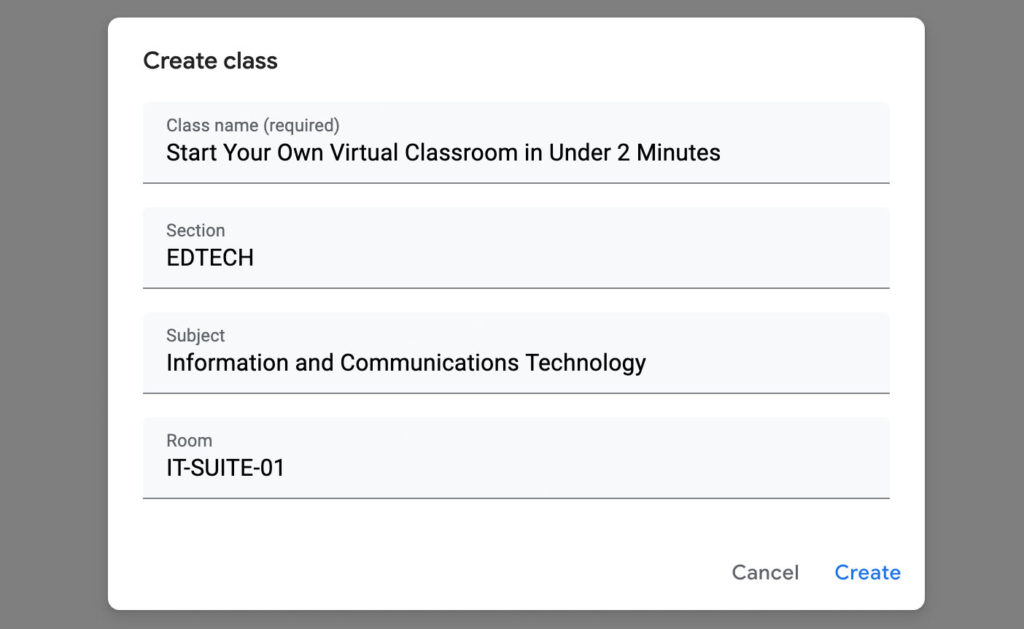This screenshot has width=1024, height=629.
Task: Select the 'Information and Communications Technology' text
Action: (x=406, y=363)
